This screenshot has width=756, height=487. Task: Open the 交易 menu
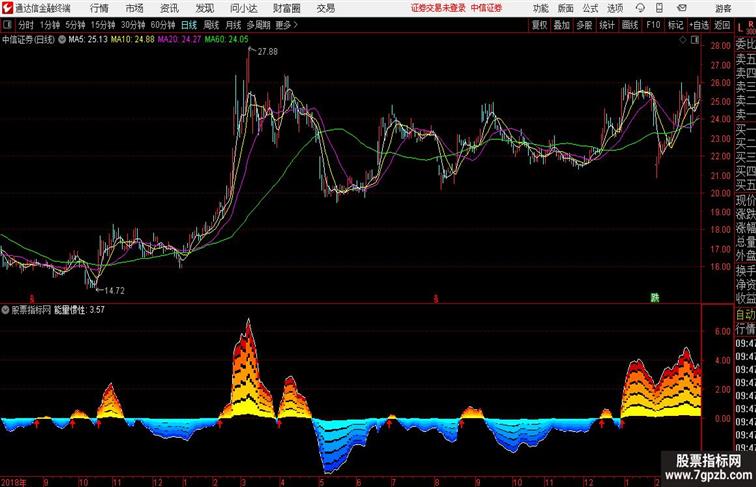tap(326, 8)
